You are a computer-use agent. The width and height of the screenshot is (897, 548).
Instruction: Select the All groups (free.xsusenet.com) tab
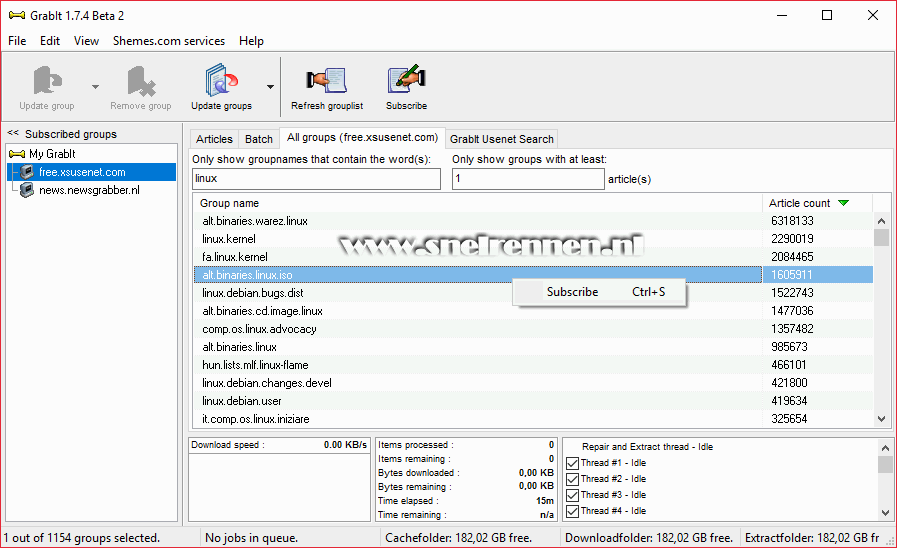click(362, 137)
